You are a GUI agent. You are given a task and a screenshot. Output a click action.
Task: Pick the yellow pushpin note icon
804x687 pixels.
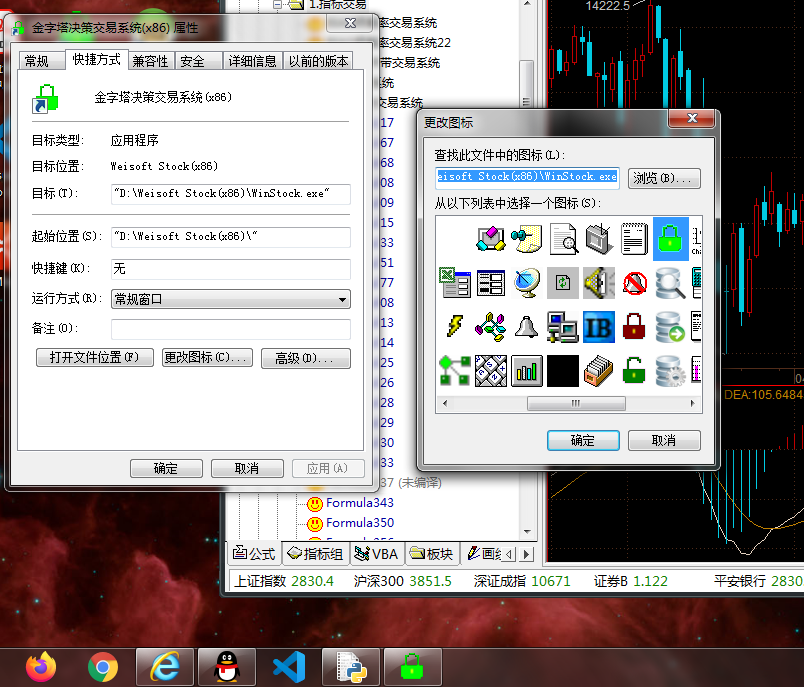click(527, 239)
